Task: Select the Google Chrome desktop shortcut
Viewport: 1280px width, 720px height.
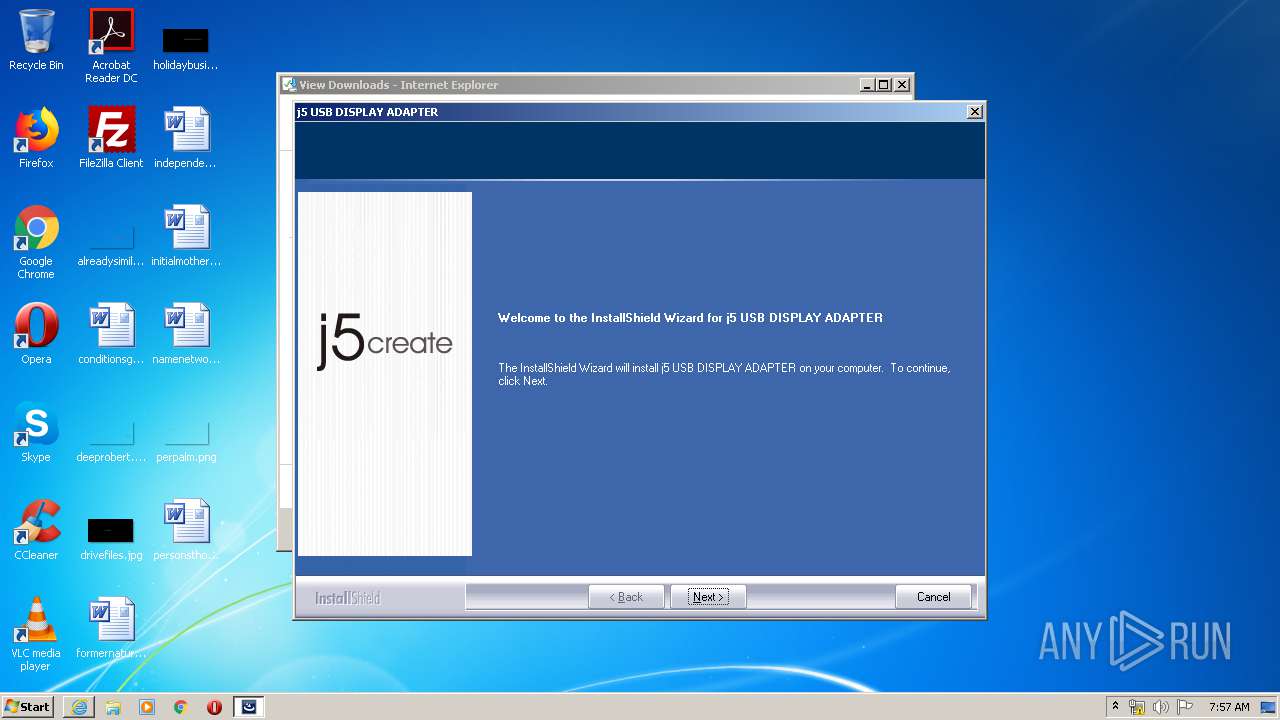Action: pyautogui.click(x=36, y=242)
